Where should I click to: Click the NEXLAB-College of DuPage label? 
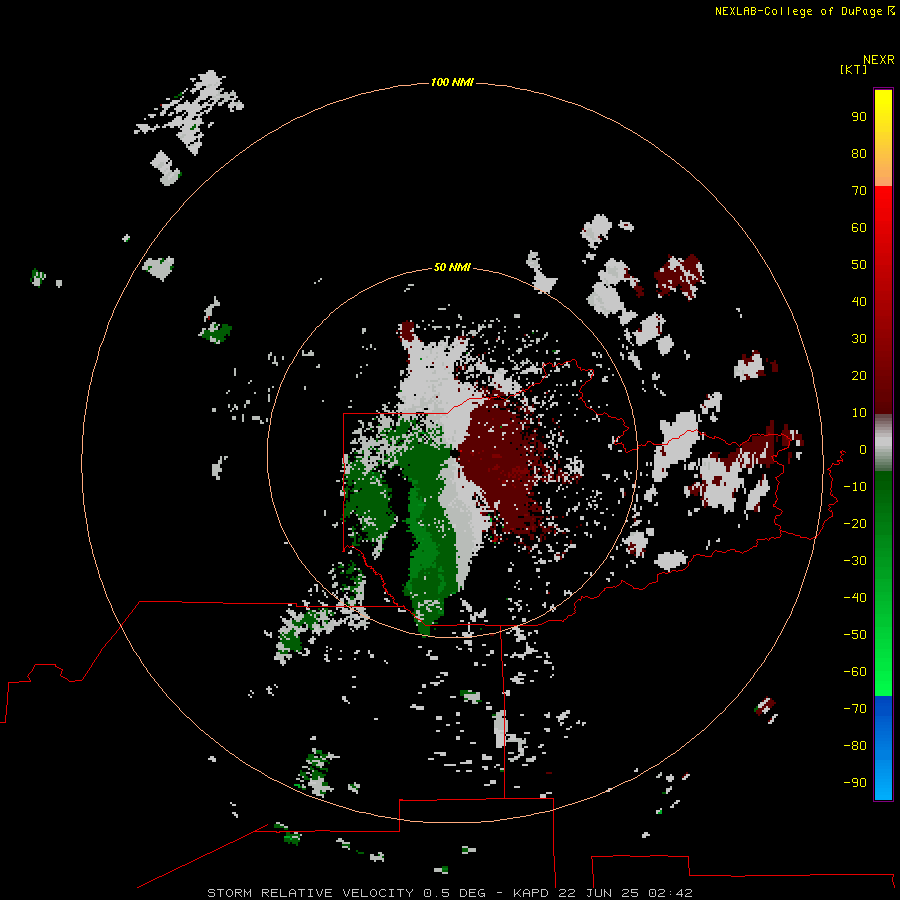[x=798, y=11]
